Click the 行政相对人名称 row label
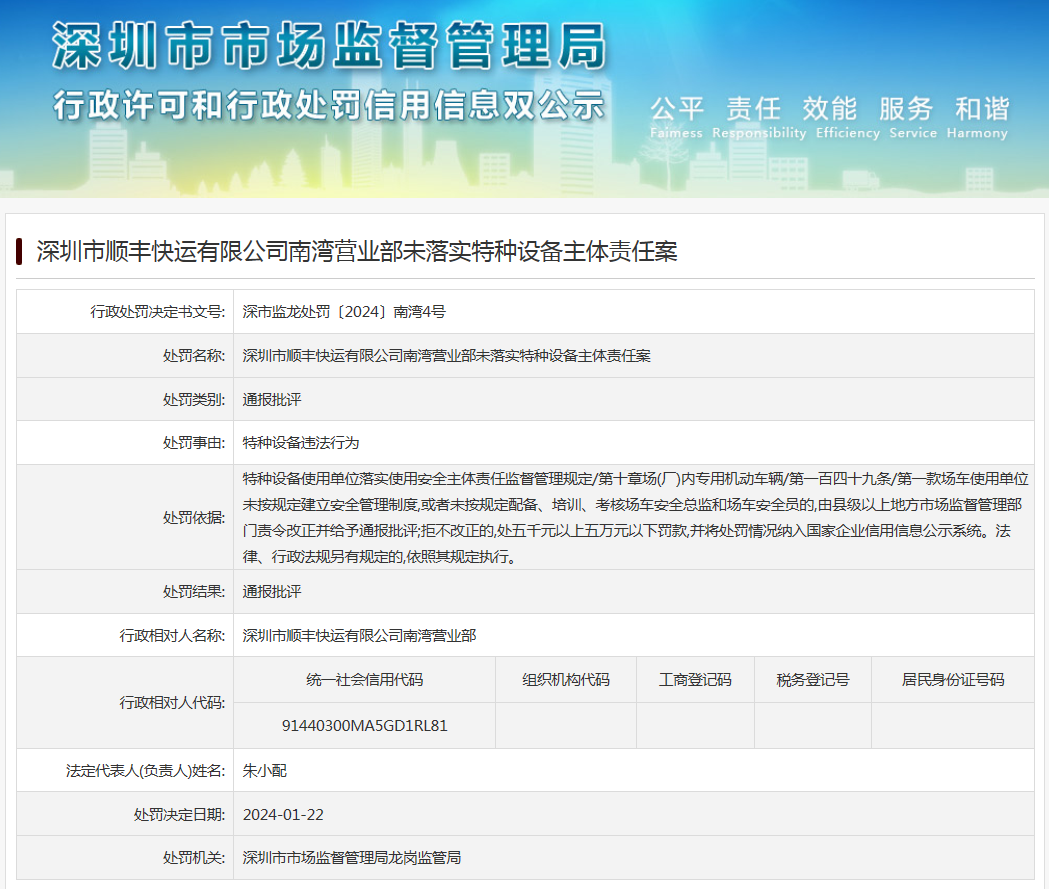The width and height of the screenshot is (1049, 889). point(172,635)
